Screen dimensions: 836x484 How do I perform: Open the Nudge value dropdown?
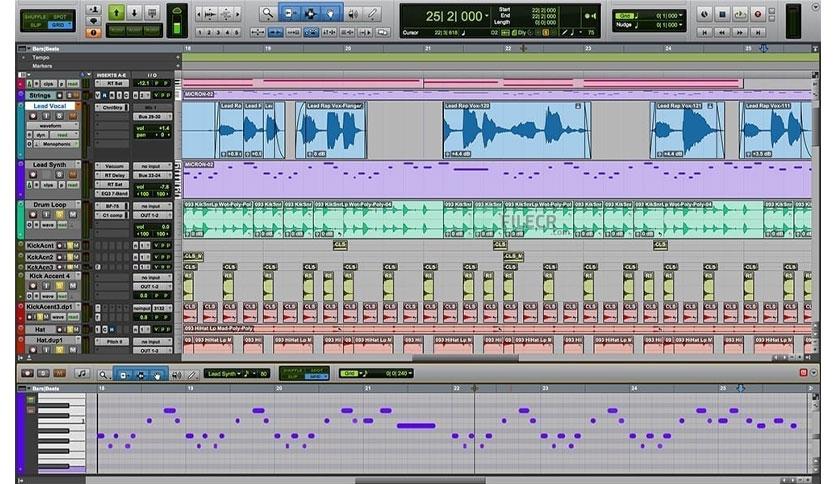pyautogui.click(x=681, y=25)
